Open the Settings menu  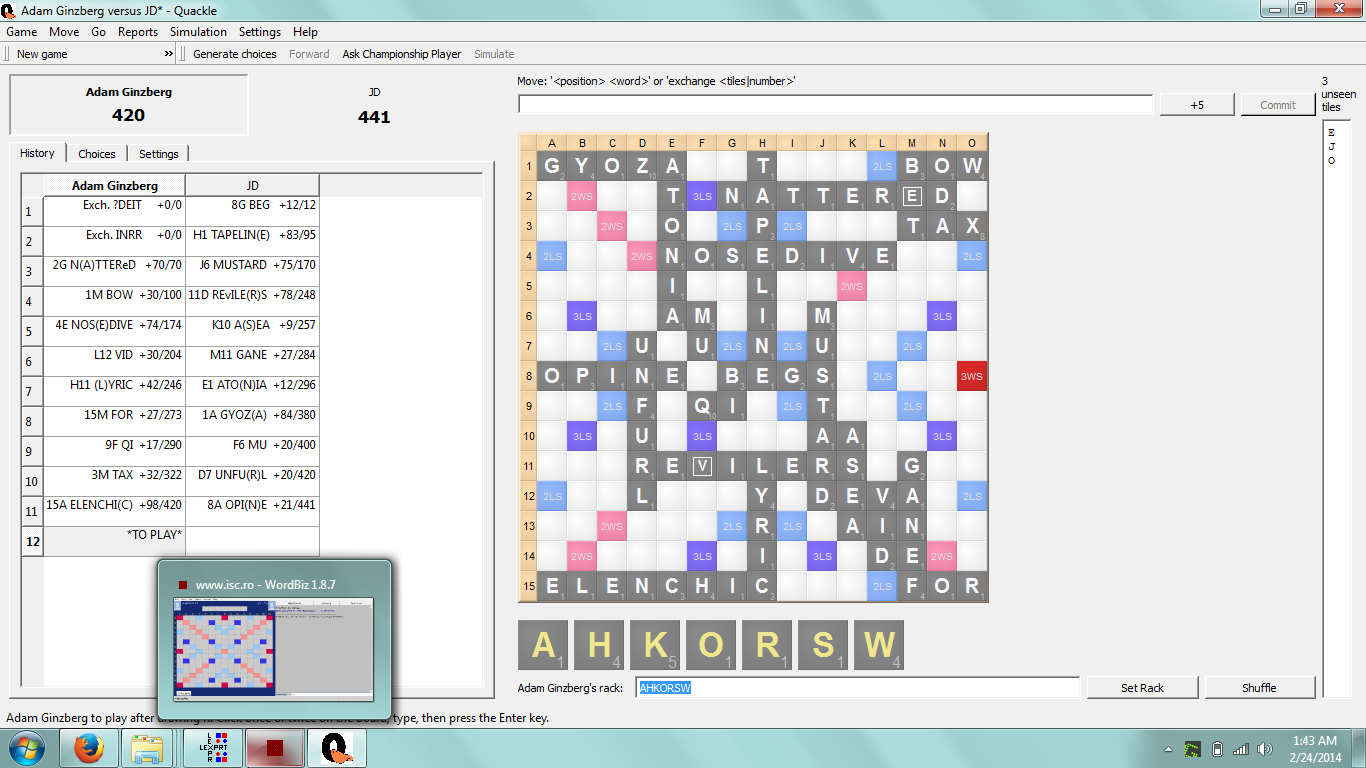coord(260,32)
